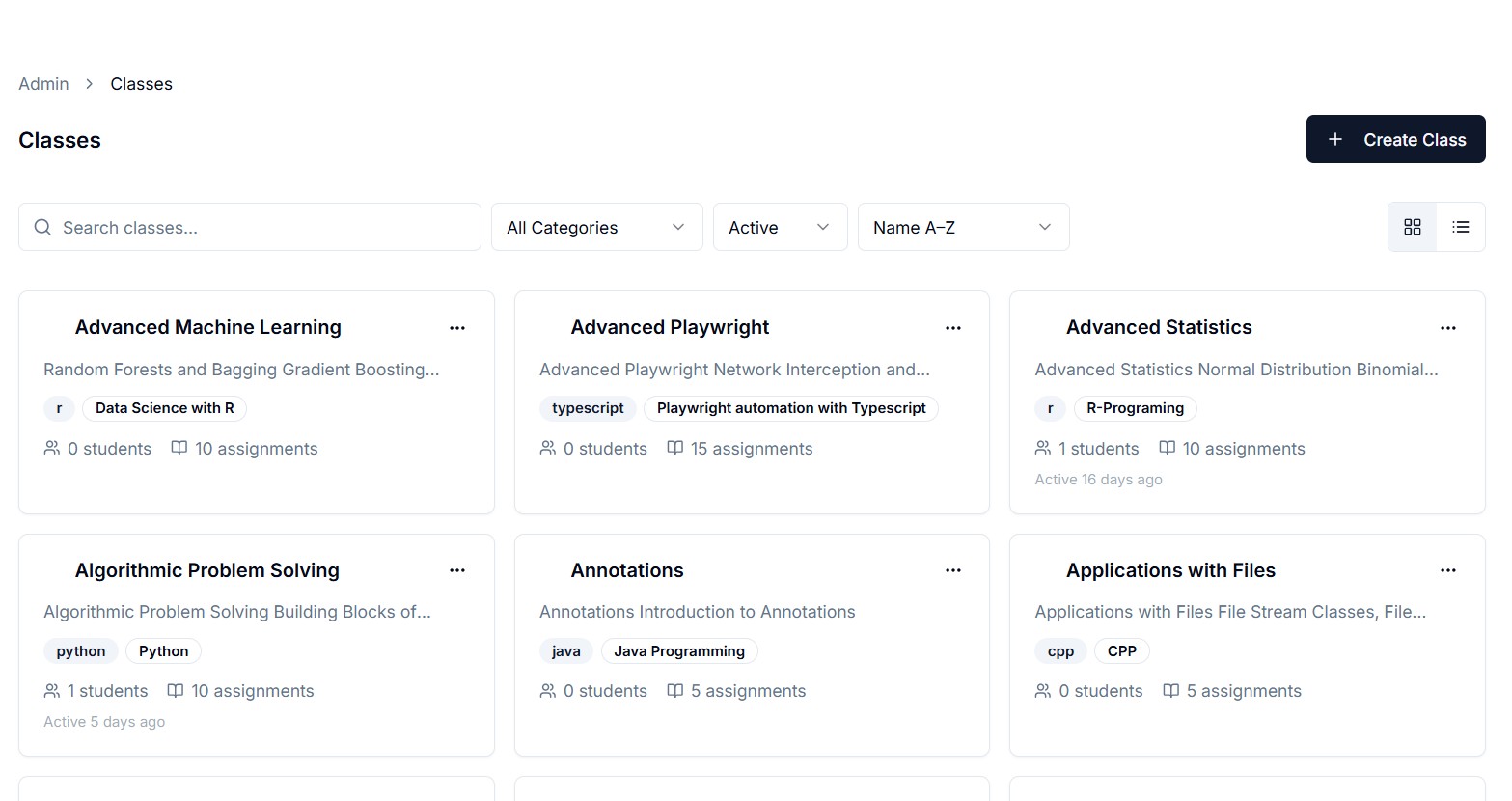1512x801 pixels.
Task: Open options menu for Annotations card
Action: point(952,570)
